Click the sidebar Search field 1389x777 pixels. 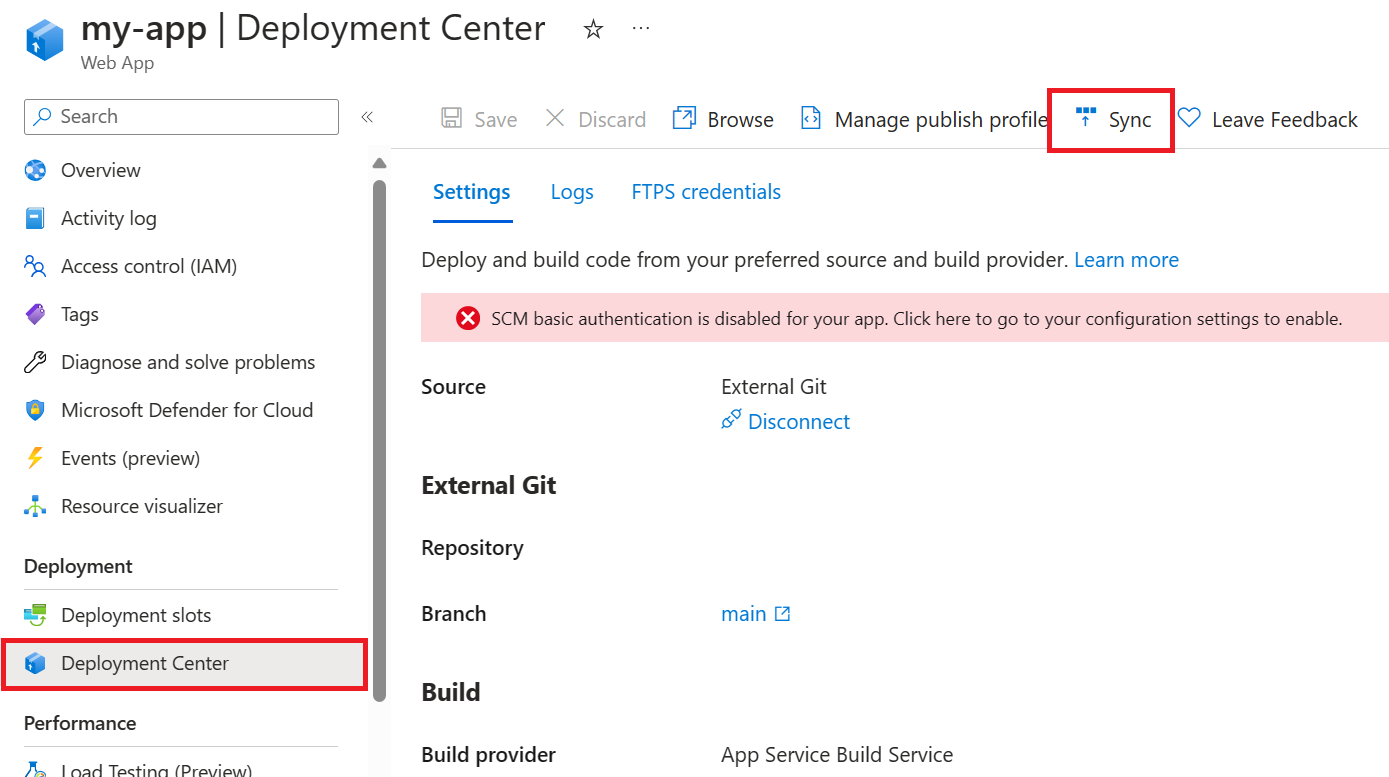pyautogui.click(x=181, y=117)
